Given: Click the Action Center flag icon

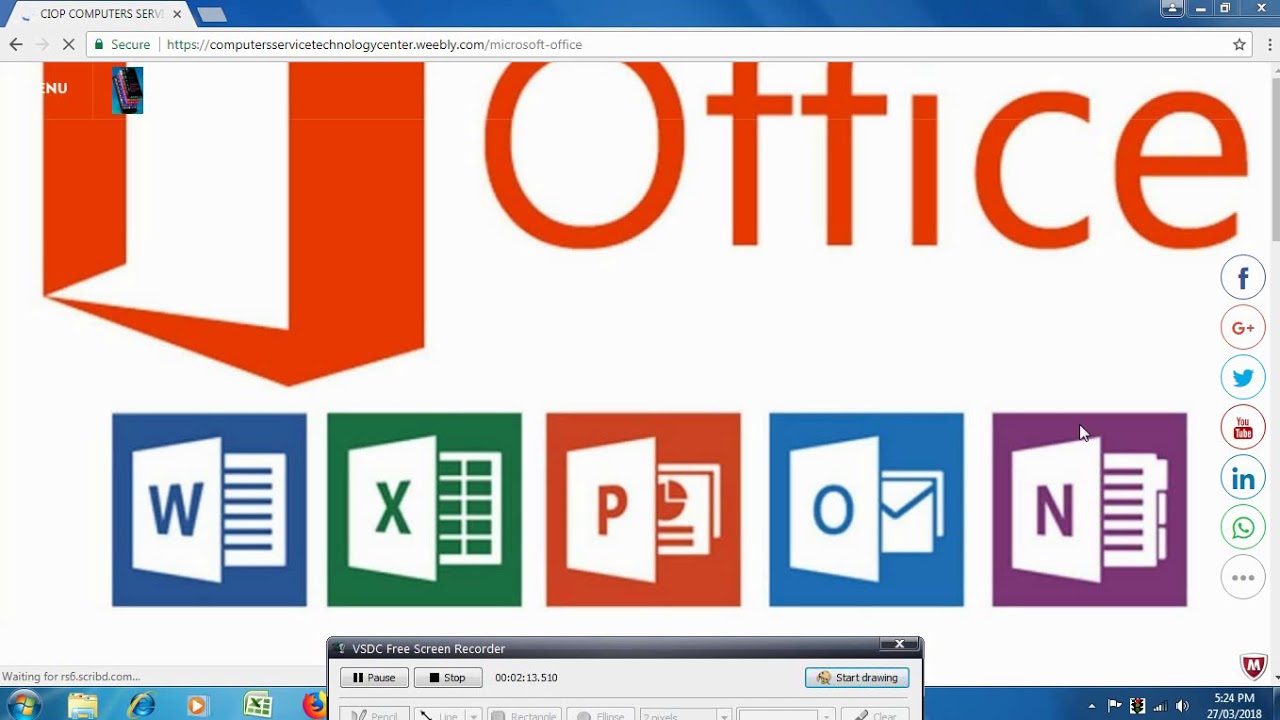Looking at the screenshot, I should (x=1115, y=706).
